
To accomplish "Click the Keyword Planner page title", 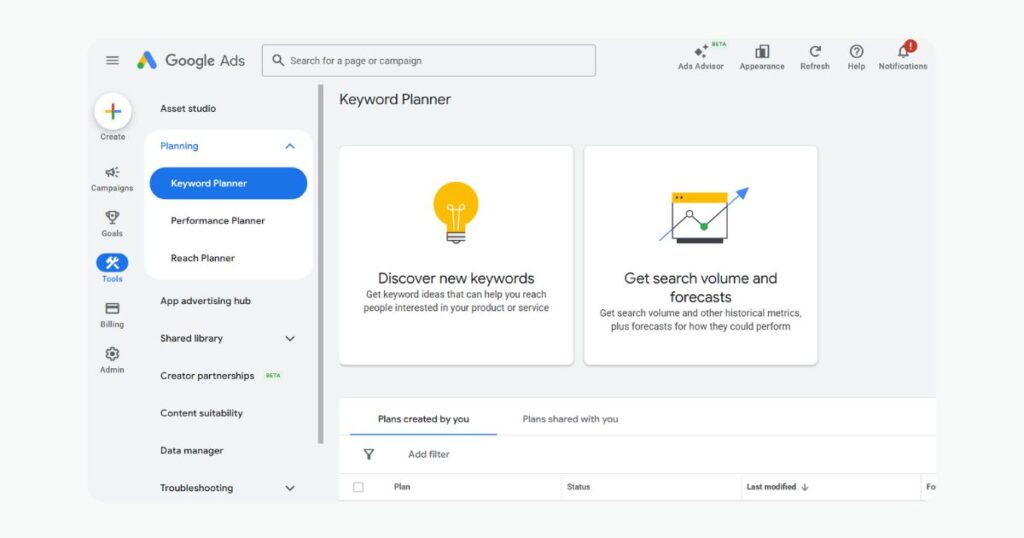I will click(x=395, y=99).
